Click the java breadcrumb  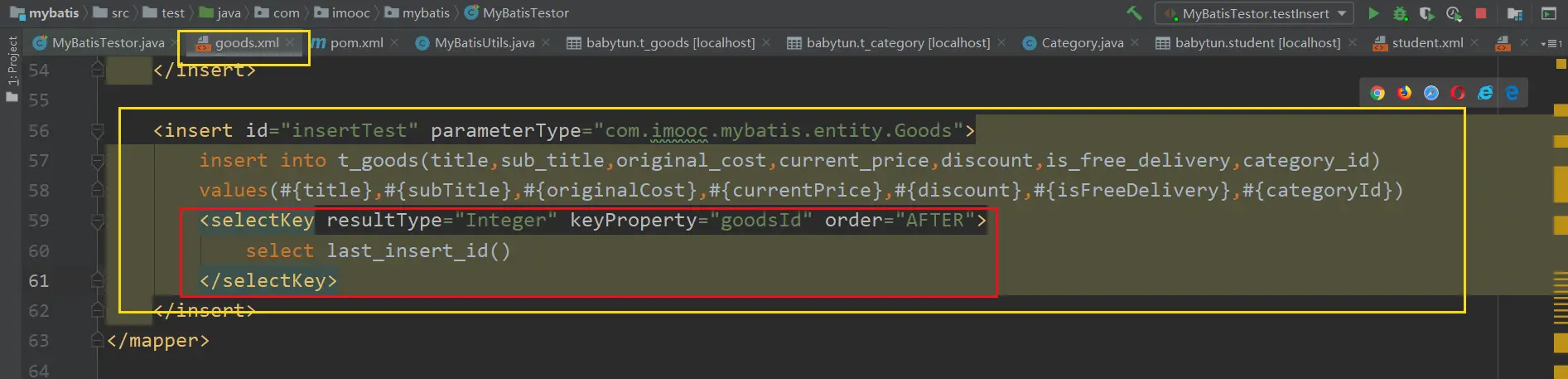coord(220,13)
